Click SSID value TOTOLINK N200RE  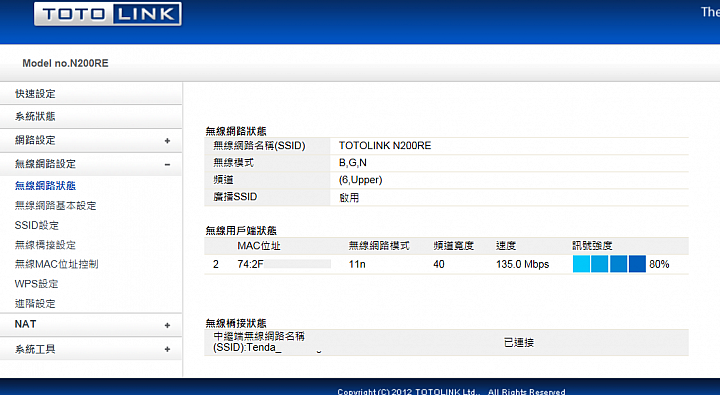click(385, 146)
